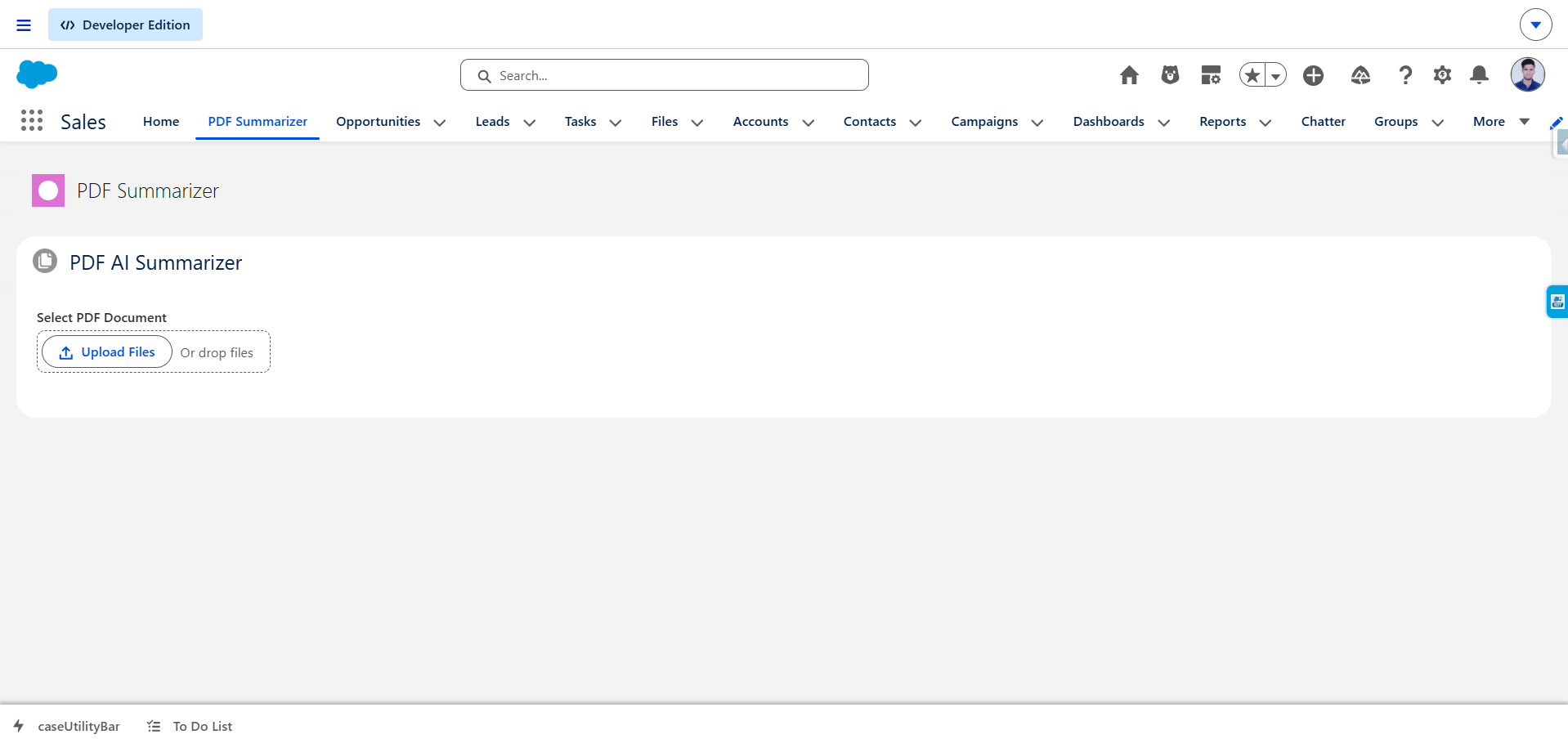
Task: Click the pencil edit navigation icon
Action: 1557,122
